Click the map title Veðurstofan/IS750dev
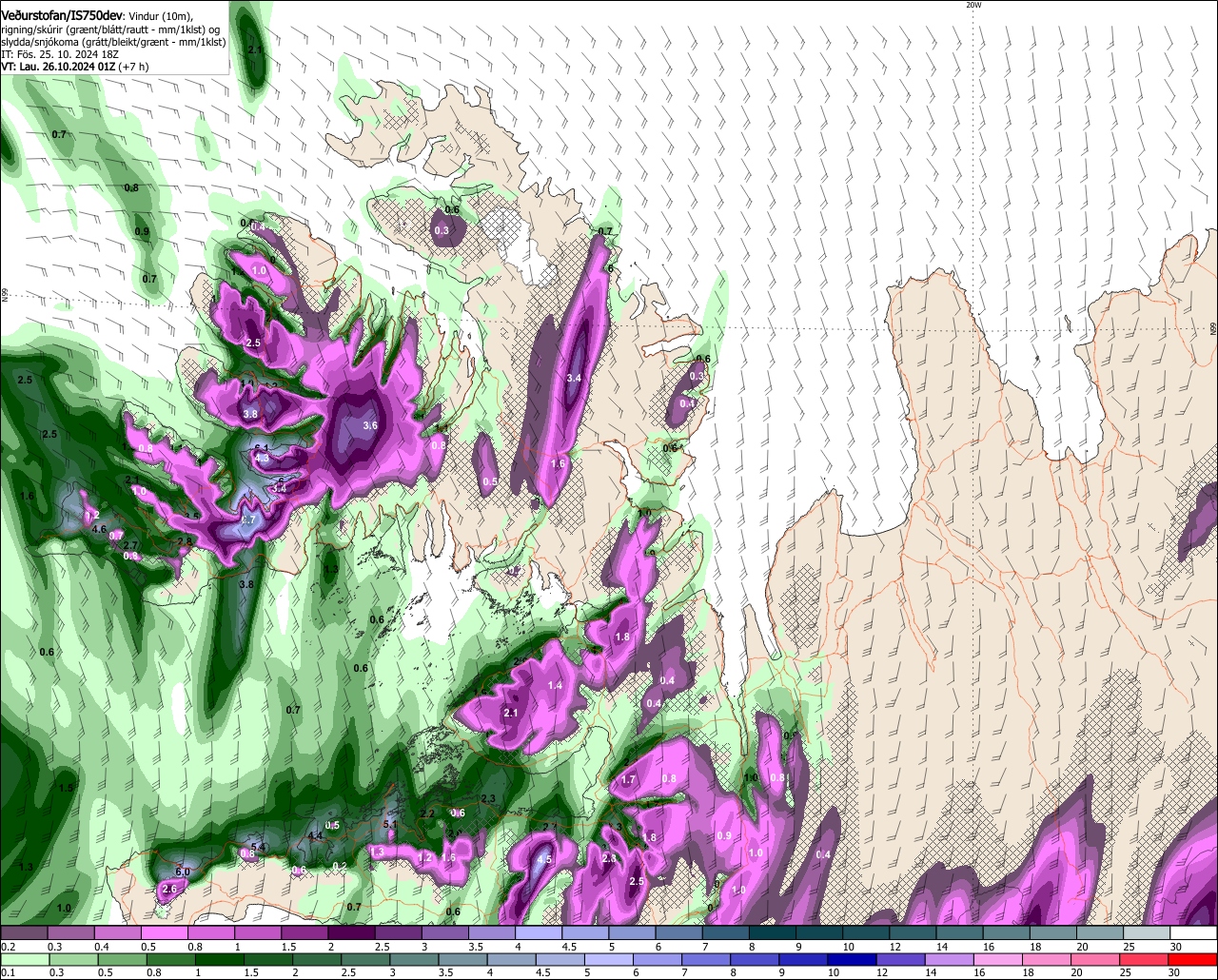The image size is (1218, 980). tap(62, 16)
